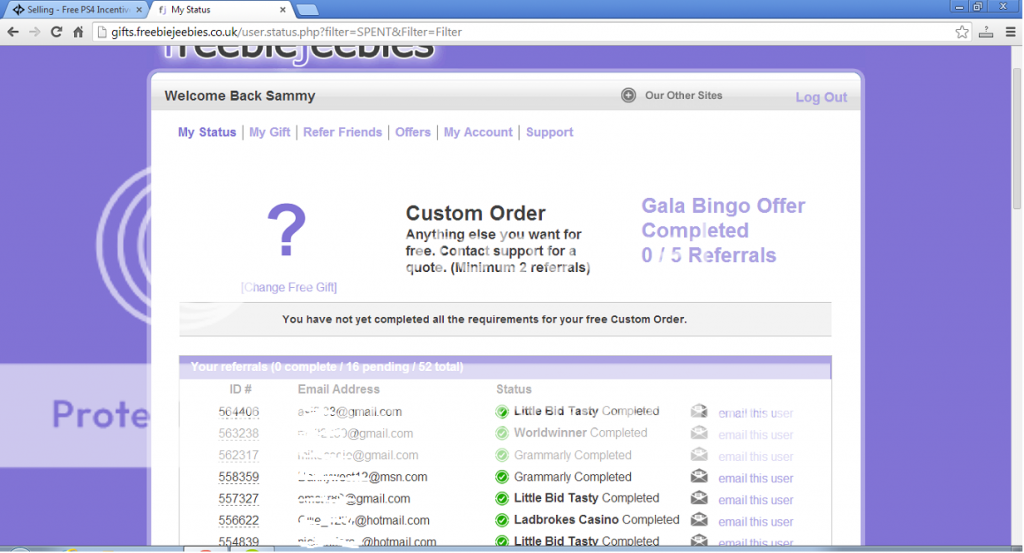Close the Selling - Free PS4 tab

[x=139, y=10]
